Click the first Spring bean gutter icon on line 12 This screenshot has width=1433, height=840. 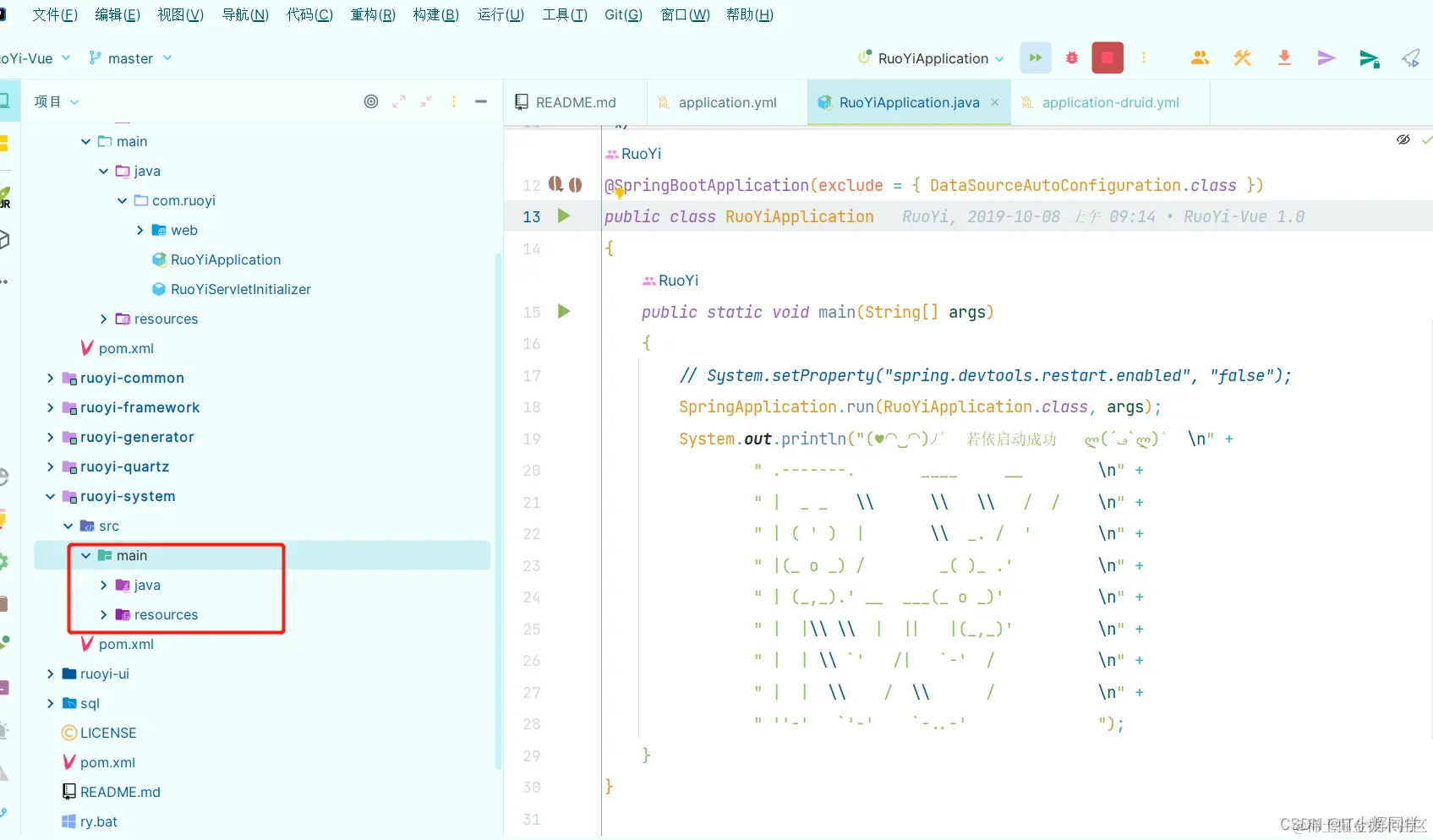555,184
